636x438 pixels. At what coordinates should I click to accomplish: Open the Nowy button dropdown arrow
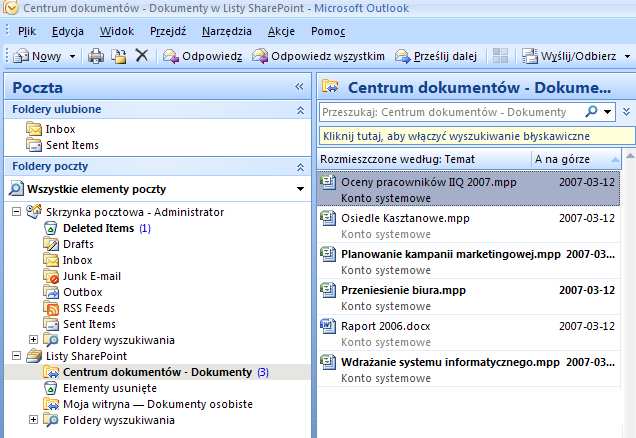tap(72, 56)
